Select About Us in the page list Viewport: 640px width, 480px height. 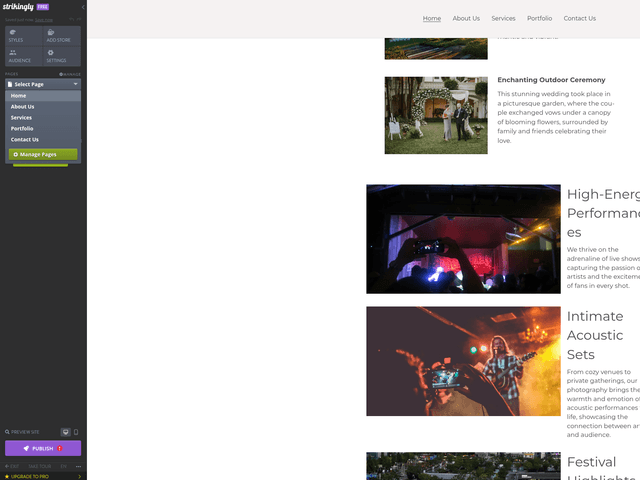[x=23, y=107]
